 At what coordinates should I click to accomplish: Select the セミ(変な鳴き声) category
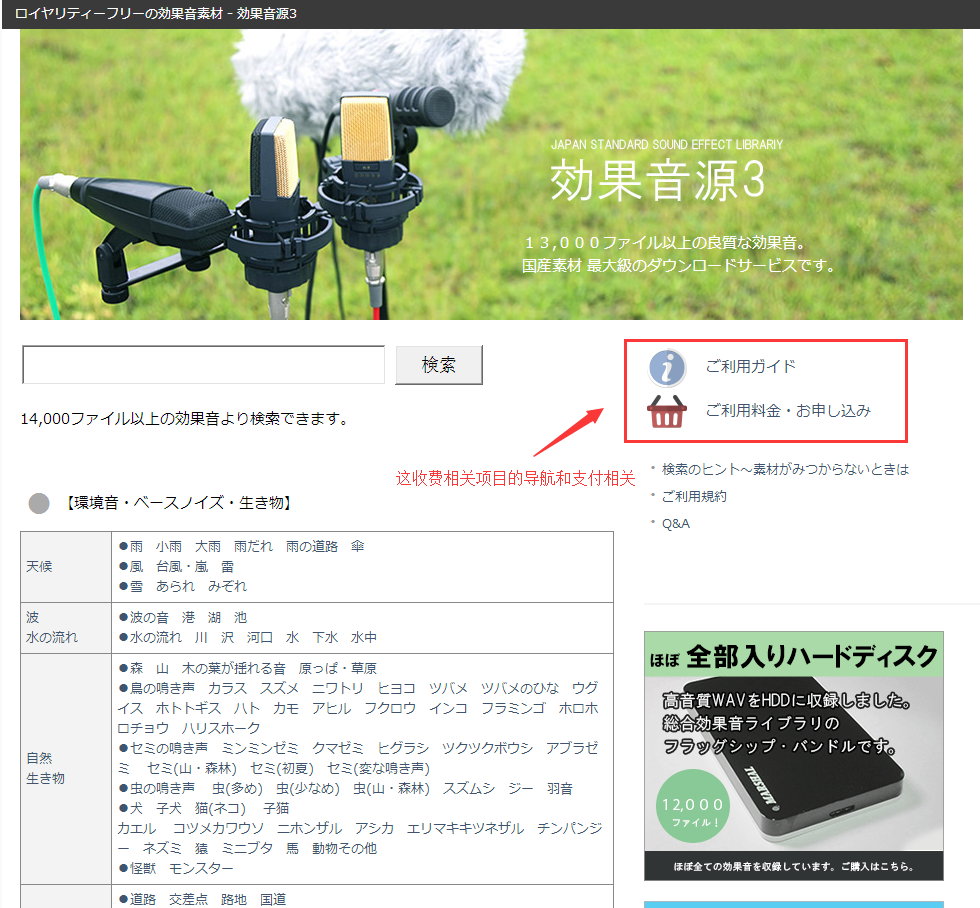(x=379, y=769)
